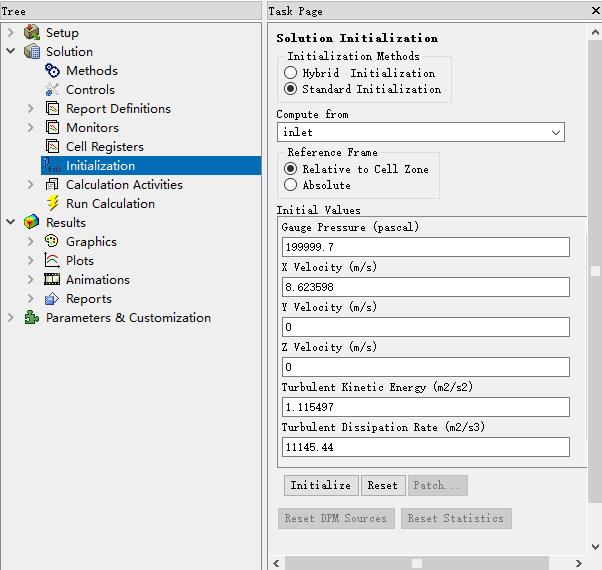
Task: Click the Results cube icon
Action: pyautogui.click(x=31, y=222)
